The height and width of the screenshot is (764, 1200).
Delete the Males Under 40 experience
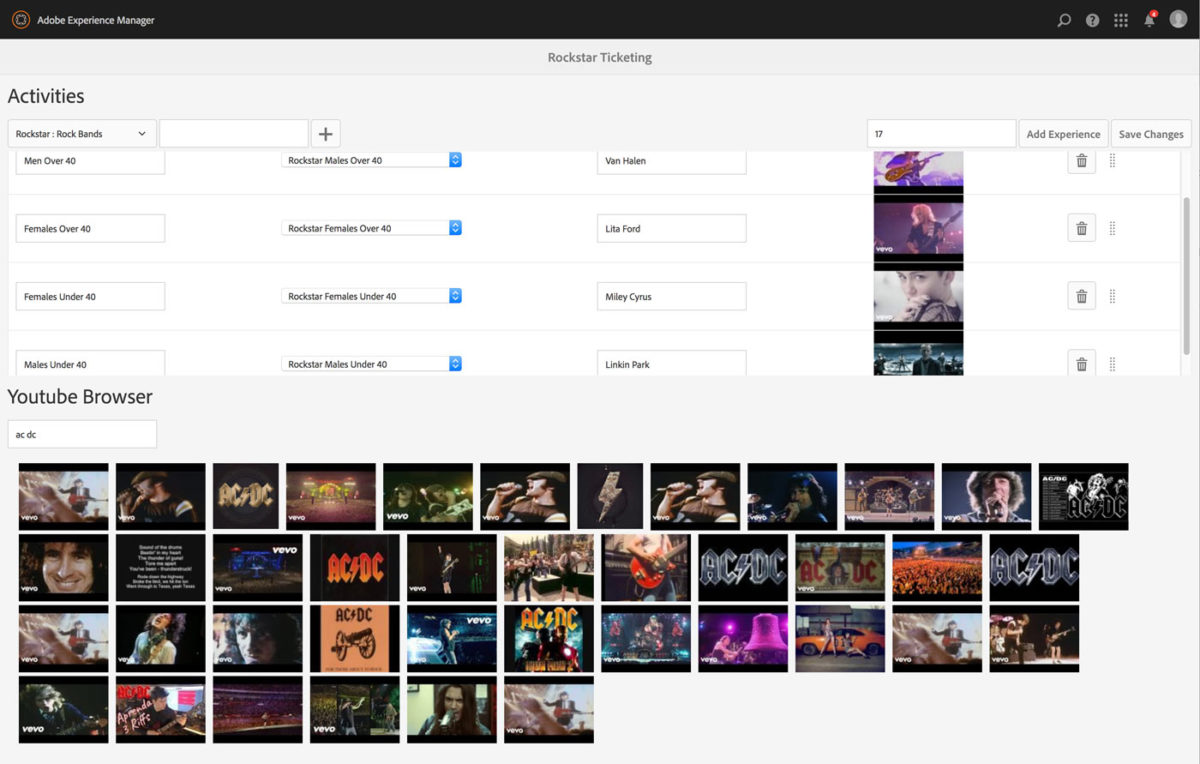coord(1081,363)
